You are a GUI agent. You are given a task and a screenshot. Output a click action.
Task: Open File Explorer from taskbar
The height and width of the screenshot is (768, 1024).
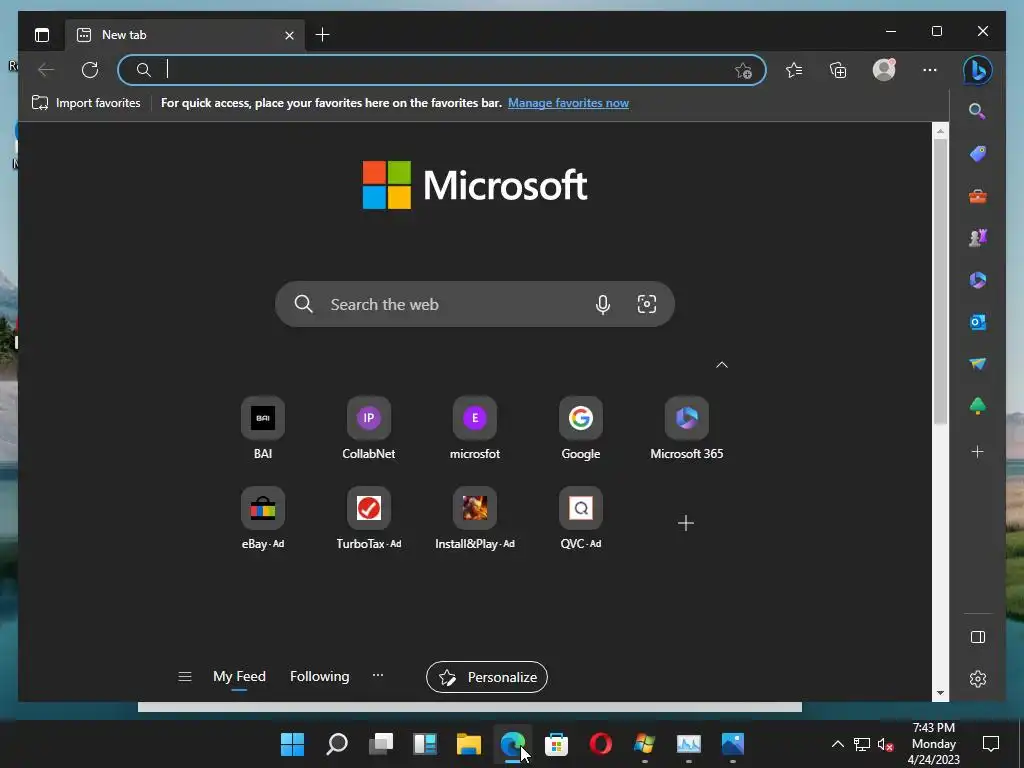click(468, 744)
